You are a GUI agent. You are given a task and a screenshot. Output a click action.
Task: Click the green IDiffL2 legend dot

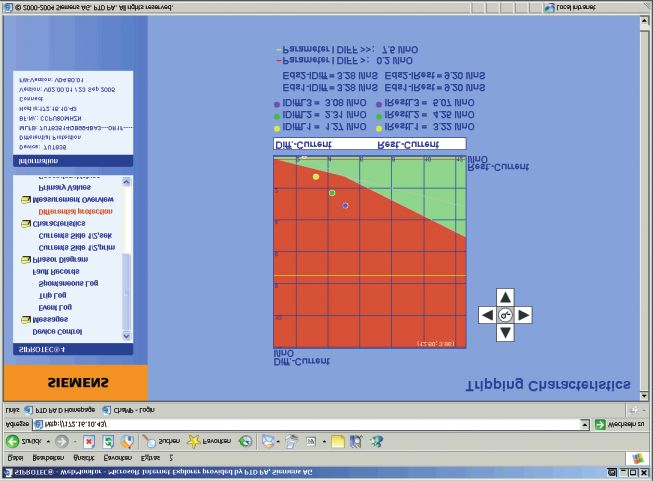coord(277,117)
